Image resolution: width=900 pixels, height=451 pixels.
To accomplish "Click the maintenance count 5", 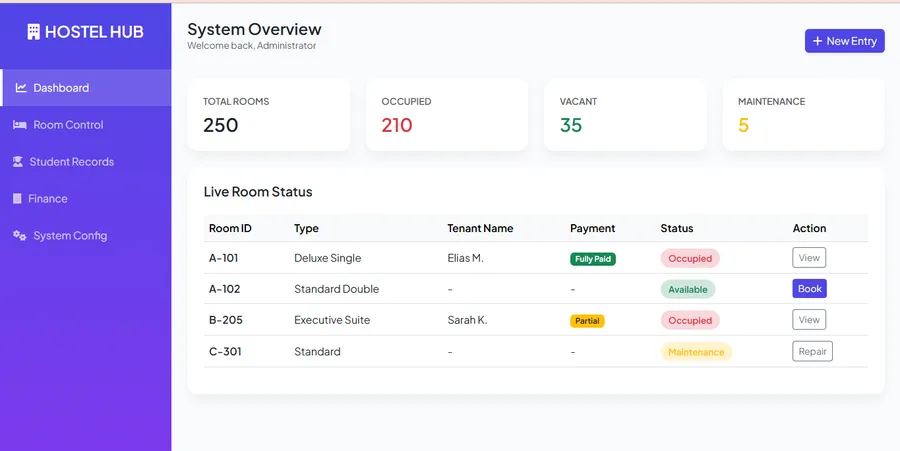I will (x=743, y=125).
